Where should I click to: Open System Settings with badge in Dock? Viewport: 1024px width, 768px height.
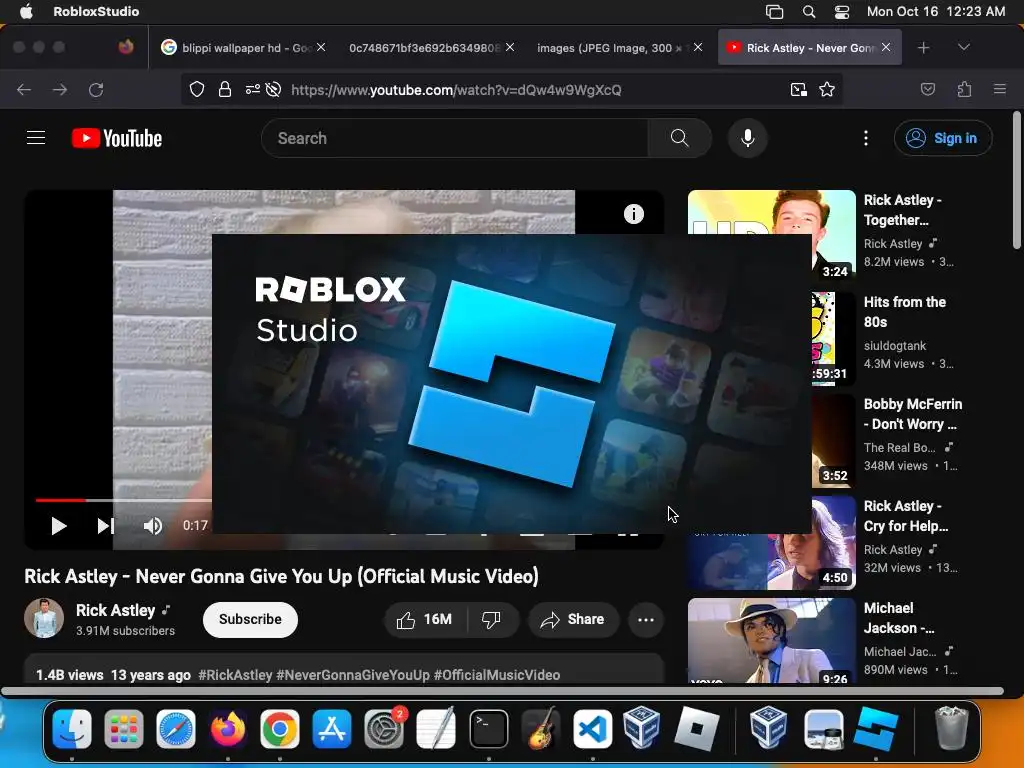coord(384,729)
